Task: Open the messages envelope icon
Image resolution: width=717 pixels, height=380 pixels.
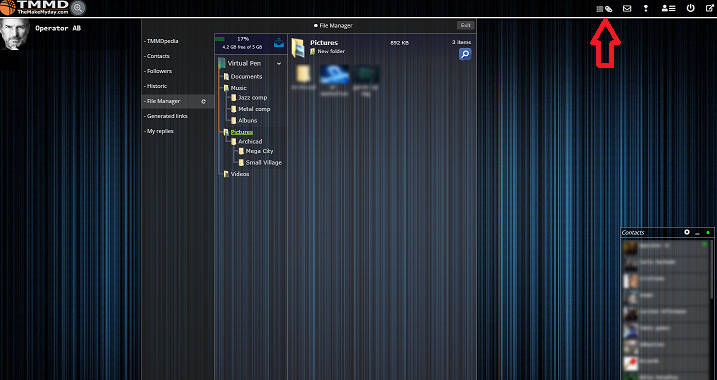Action: tap(627, 8)
